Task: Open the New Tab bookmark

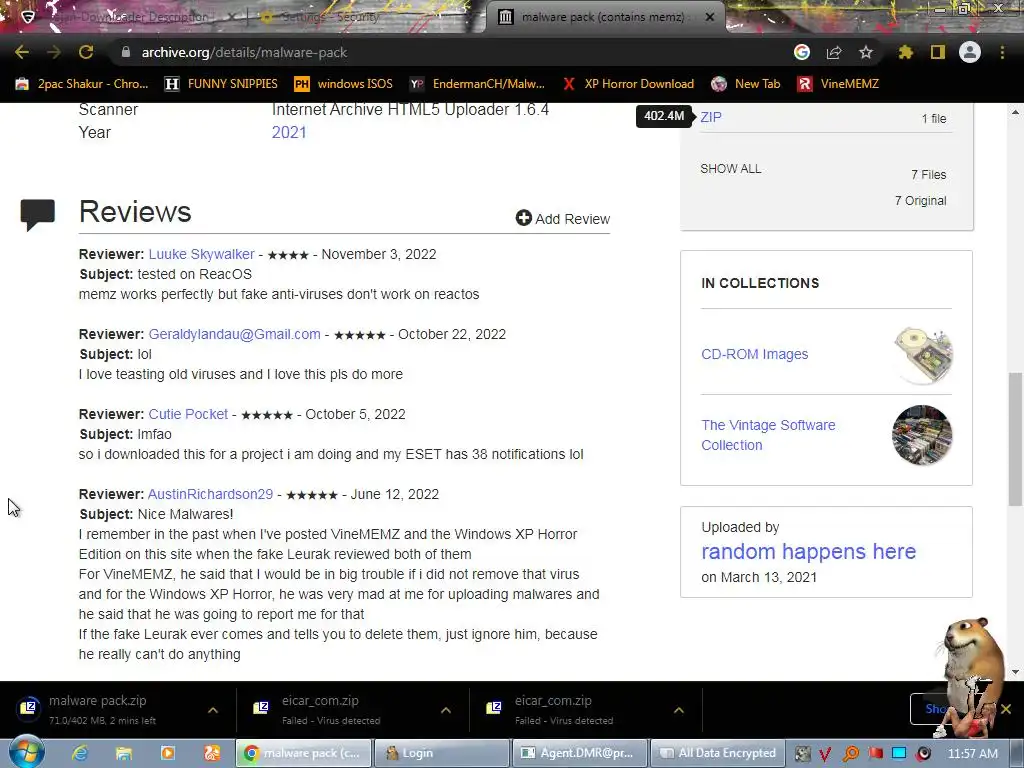Action: click(746, 84)
